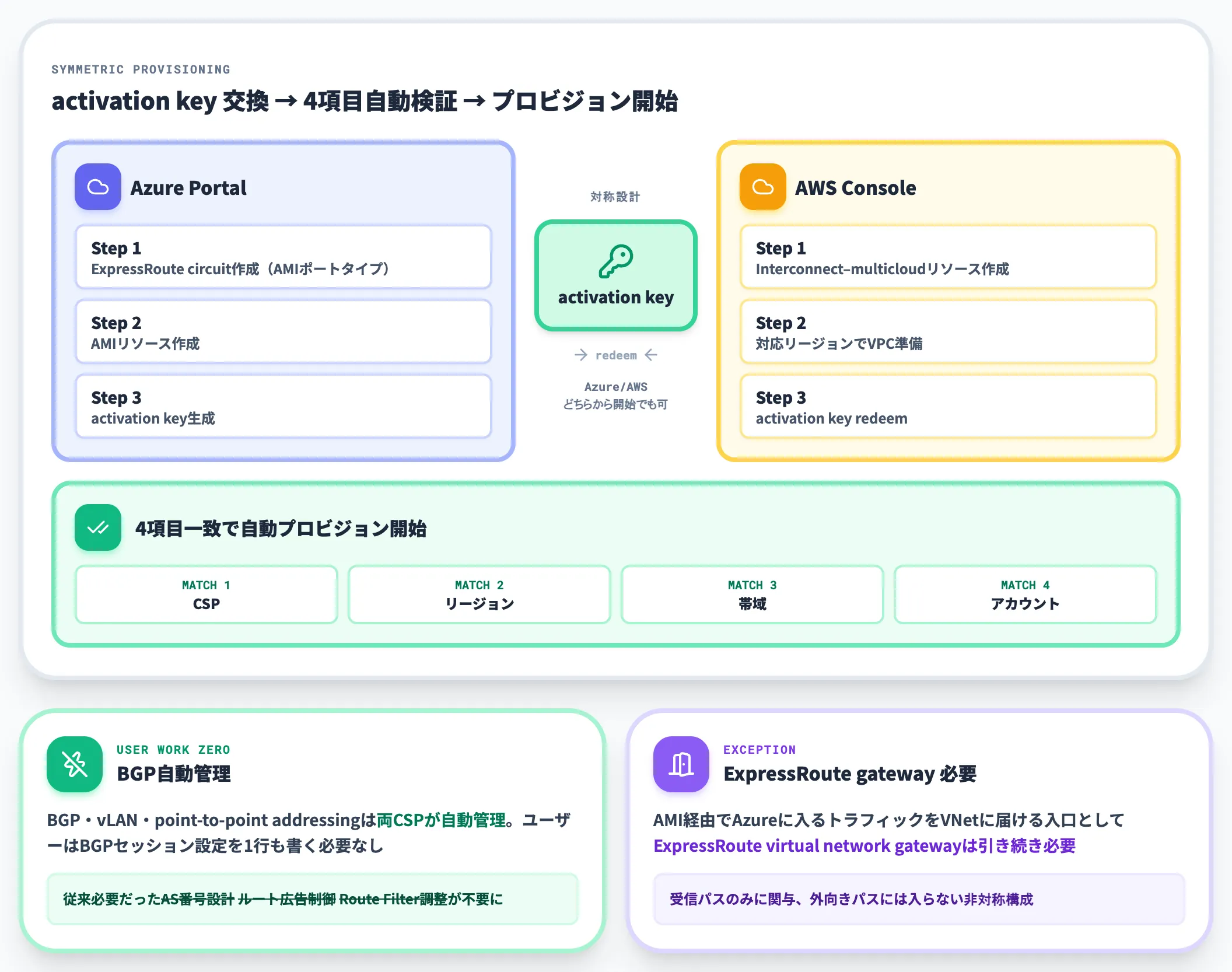Click the MATCH 3 帯域 tile
The width and height of the screenshot is (1232, 972).
pyautogui.click(x=752, y=595)
